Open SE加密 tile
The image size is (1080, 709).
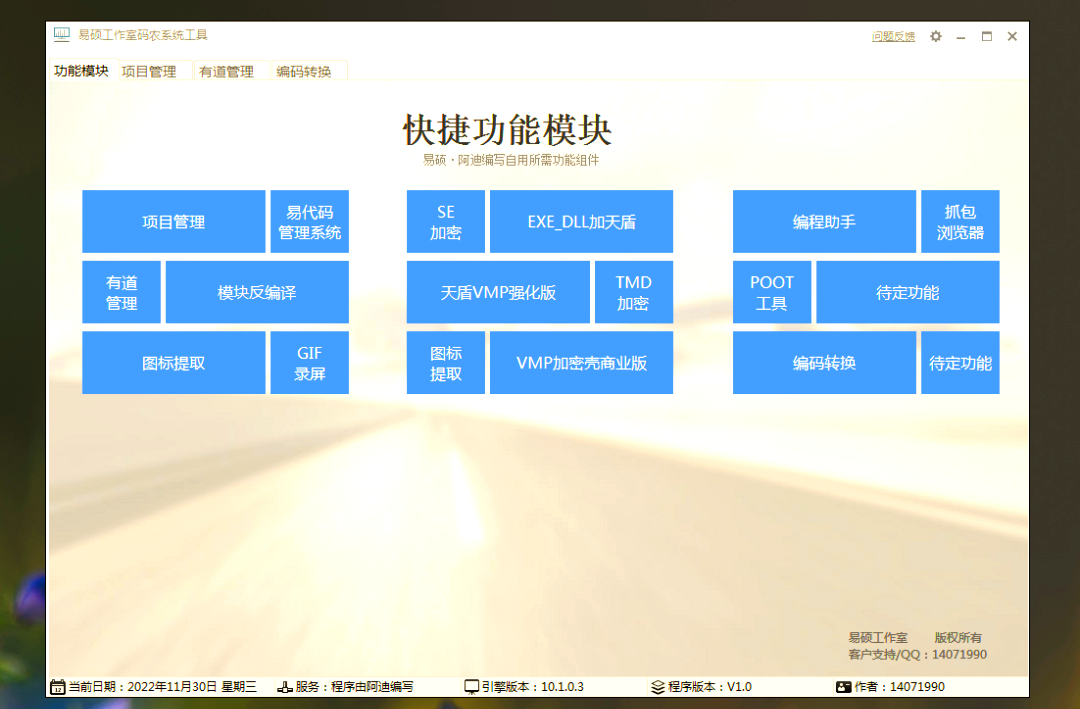446,222
